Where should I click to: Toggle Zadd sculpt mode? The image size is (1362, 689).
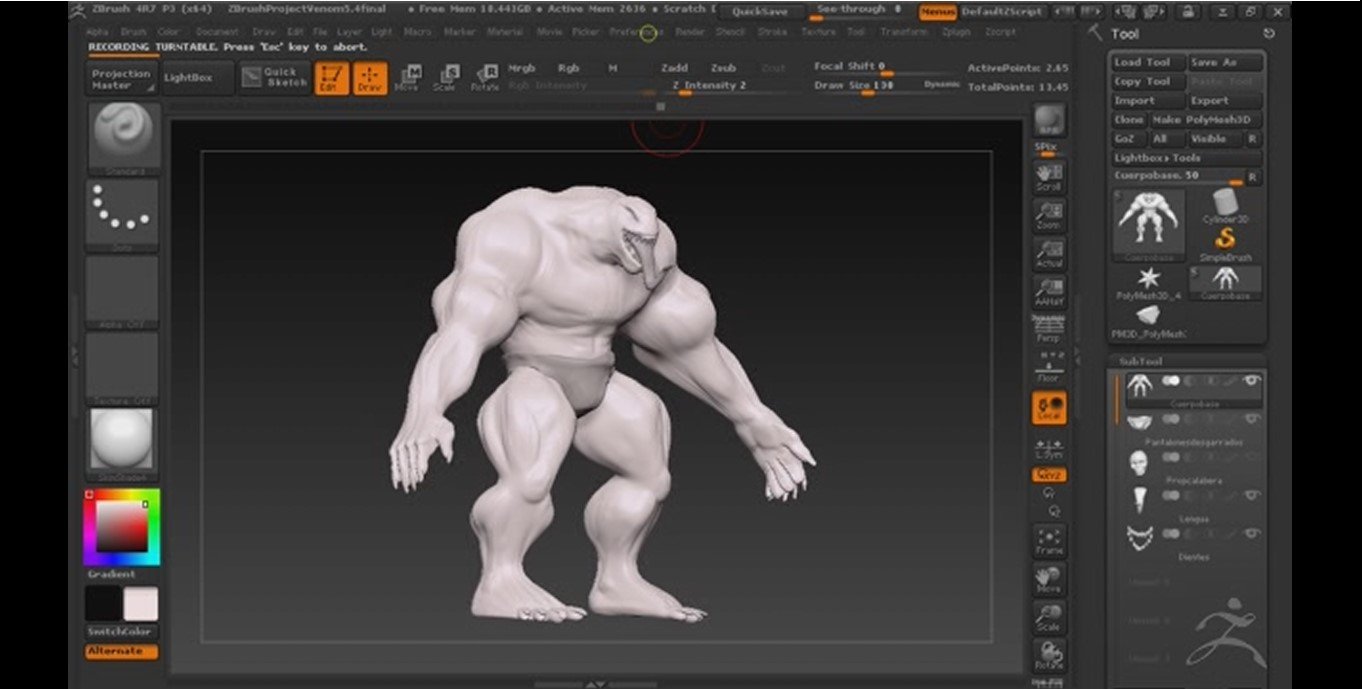675,69
